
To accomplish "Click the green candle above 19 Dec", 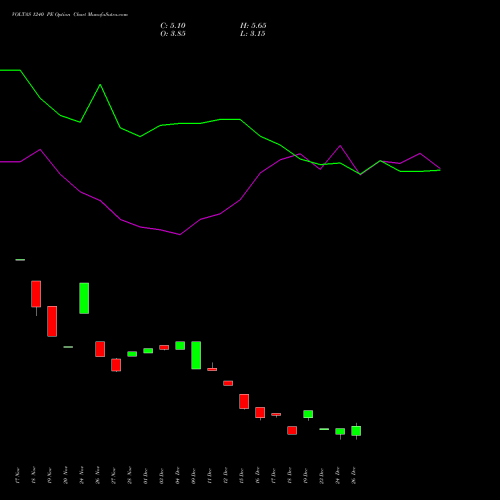I will pos(308,414).
